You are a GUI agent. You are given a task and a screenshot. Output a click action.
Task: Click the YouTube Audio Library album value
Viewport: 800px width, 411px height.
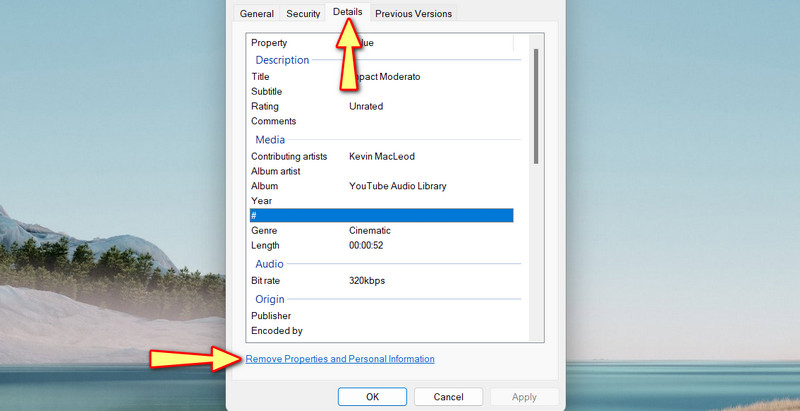(x=397, y=186)
